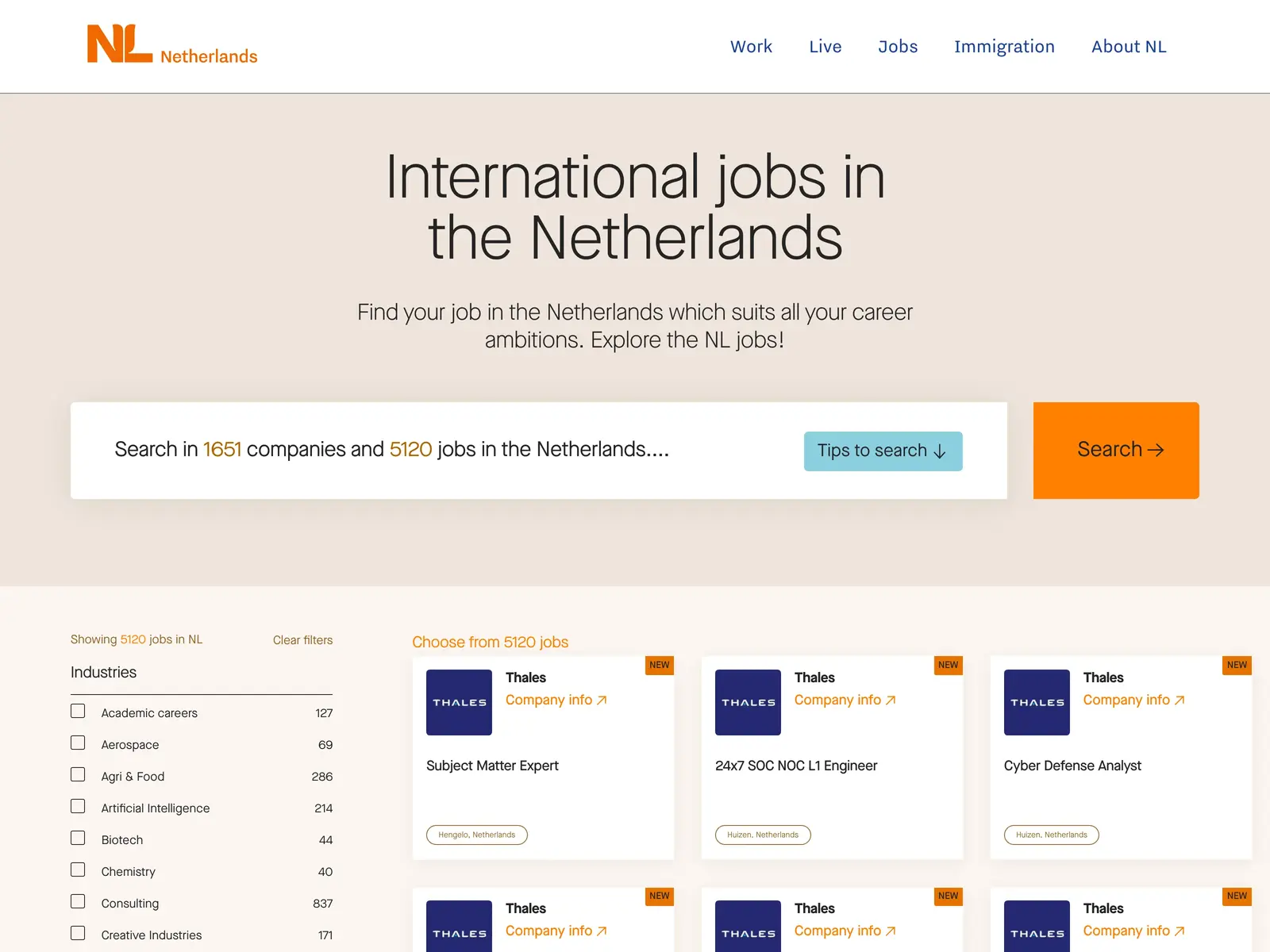Click the Industries filter heading
This screenshot has width=1270, height=952.
(103, 672)
